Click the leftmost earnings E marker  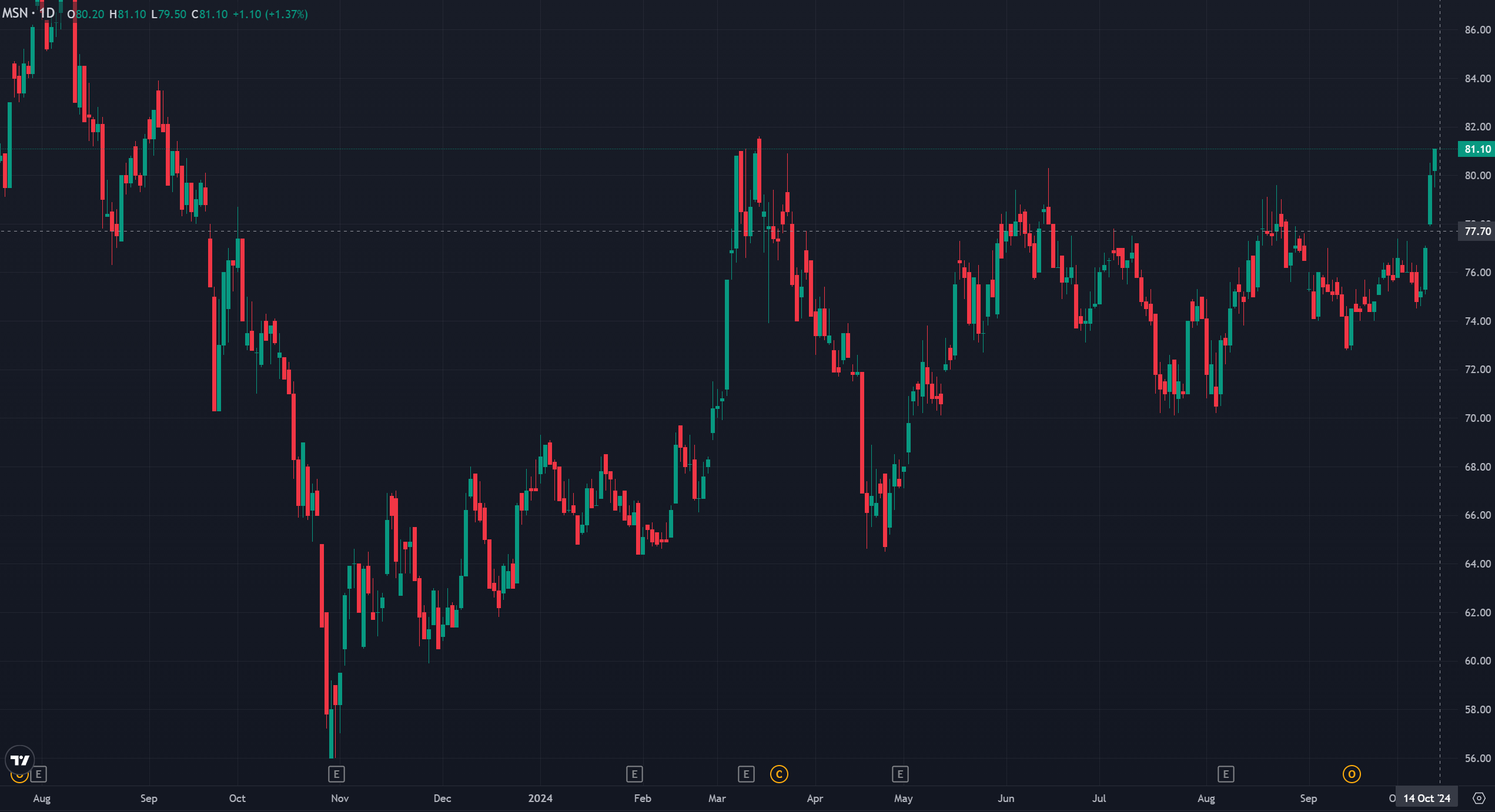tap(39, 774)
